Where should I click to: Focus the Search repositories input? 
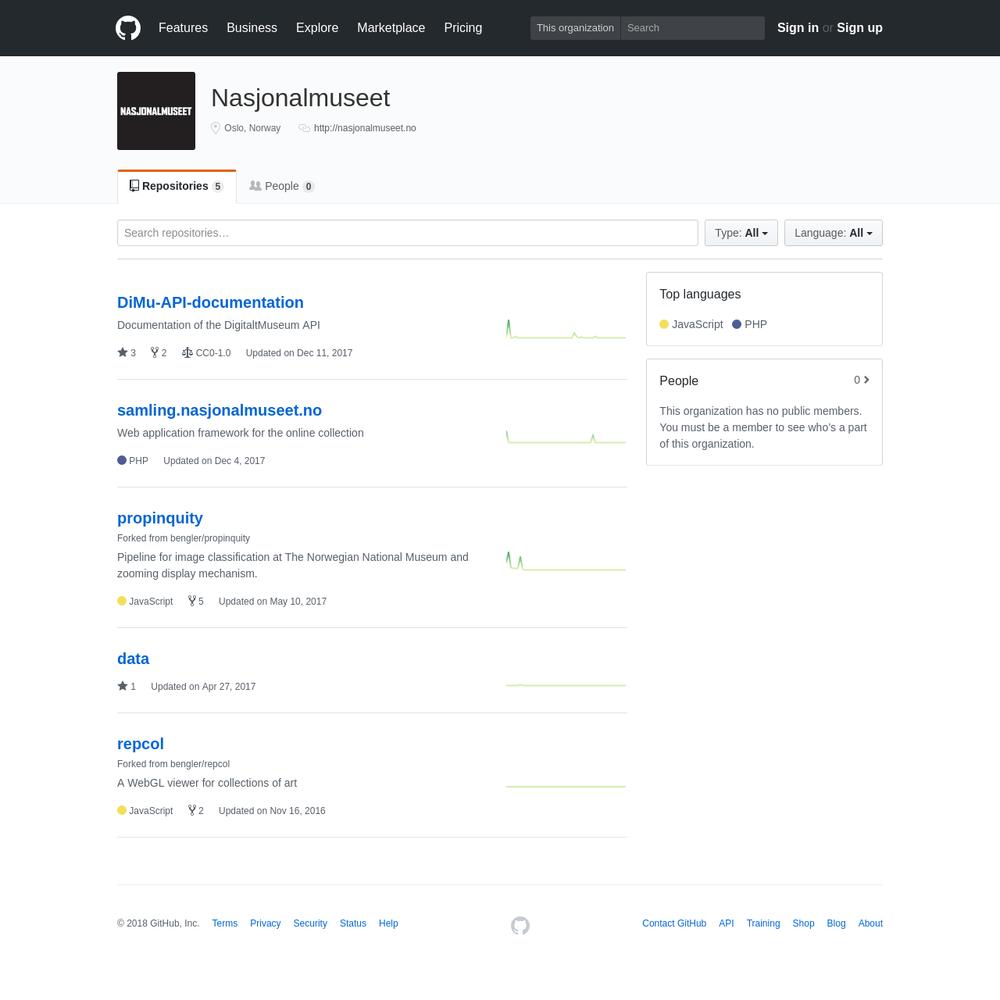408,233
